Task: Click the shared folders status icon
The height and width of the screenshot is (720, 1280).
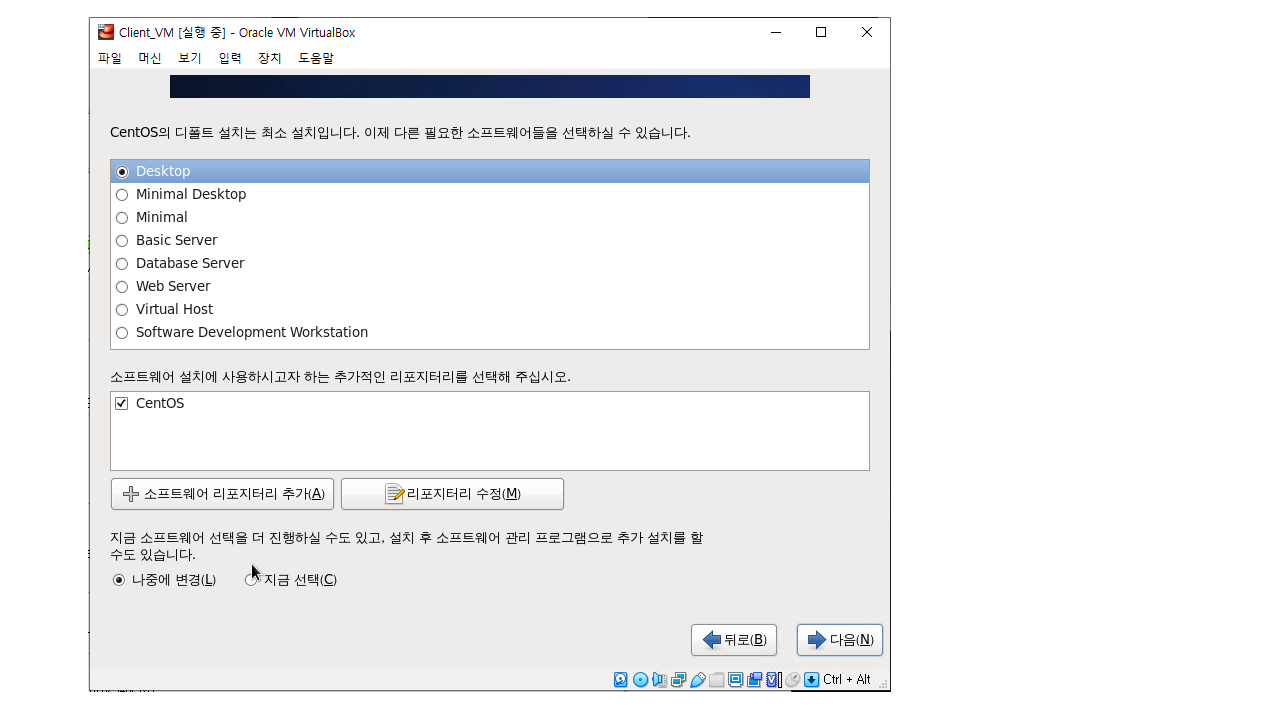Action: 716,680
